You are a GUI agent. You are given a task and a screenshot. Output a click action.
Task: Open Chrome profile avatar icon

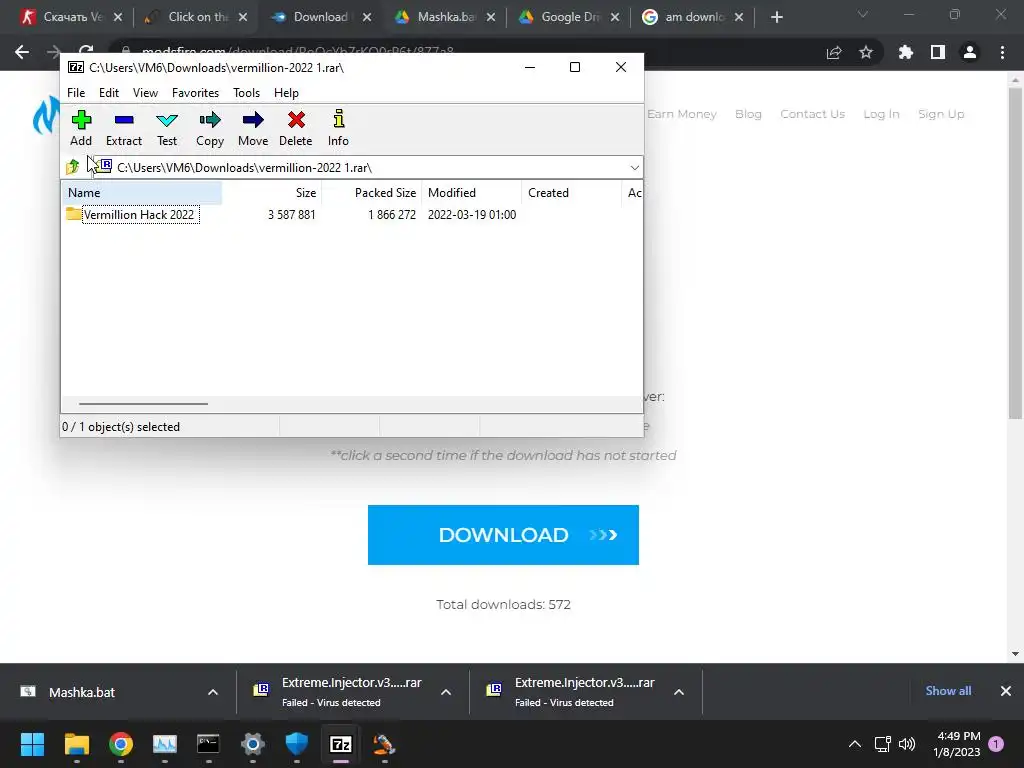pos(970,52)
